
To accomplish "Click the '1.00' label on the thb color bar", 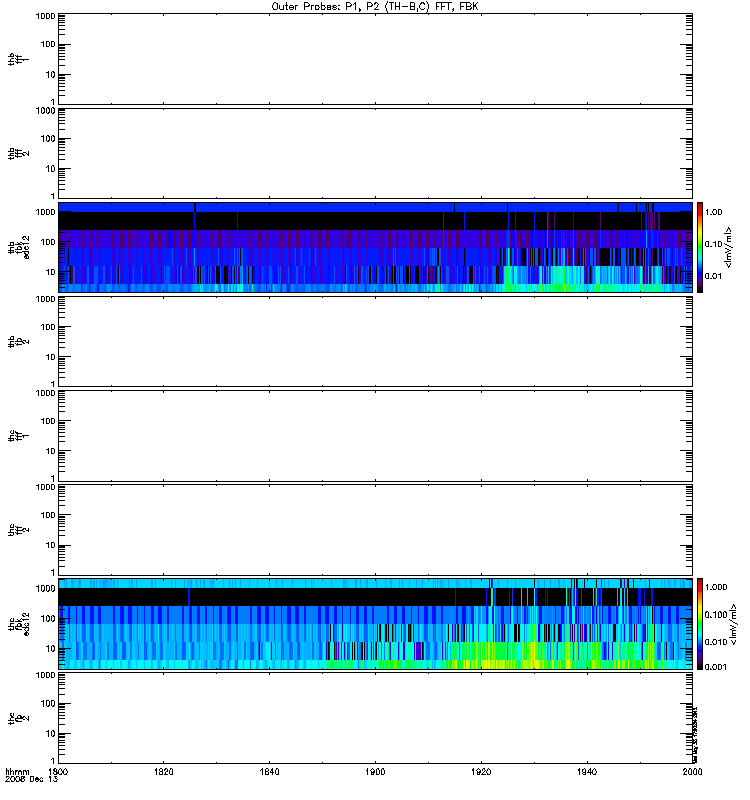I will pos(714,212).
